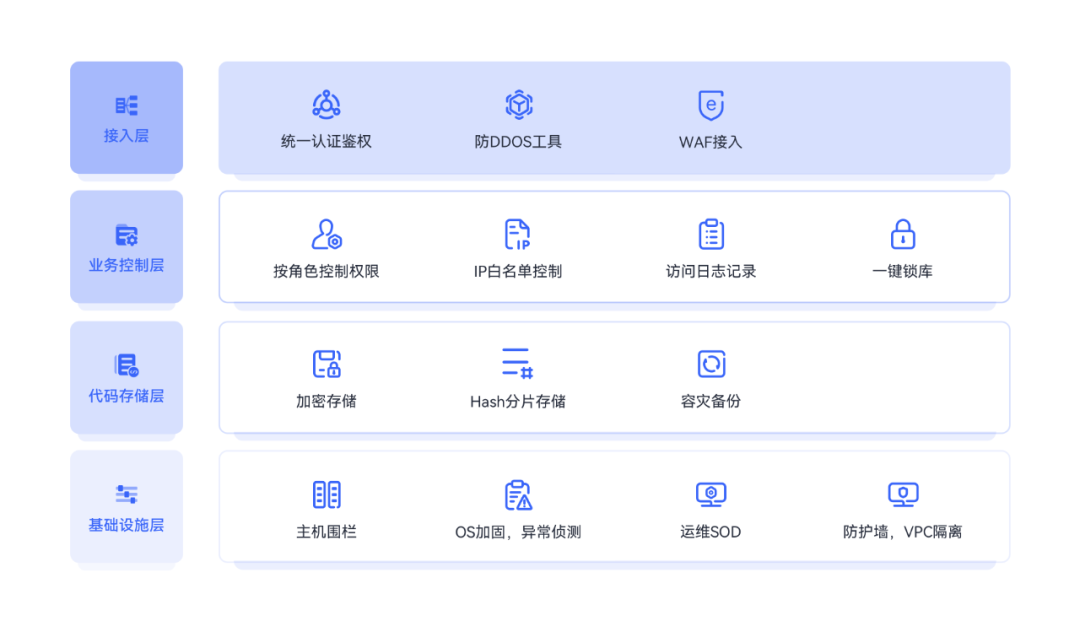Click the Hash分片存储 hash icon
Screen dimensions: 1080x632
point(518,363)
